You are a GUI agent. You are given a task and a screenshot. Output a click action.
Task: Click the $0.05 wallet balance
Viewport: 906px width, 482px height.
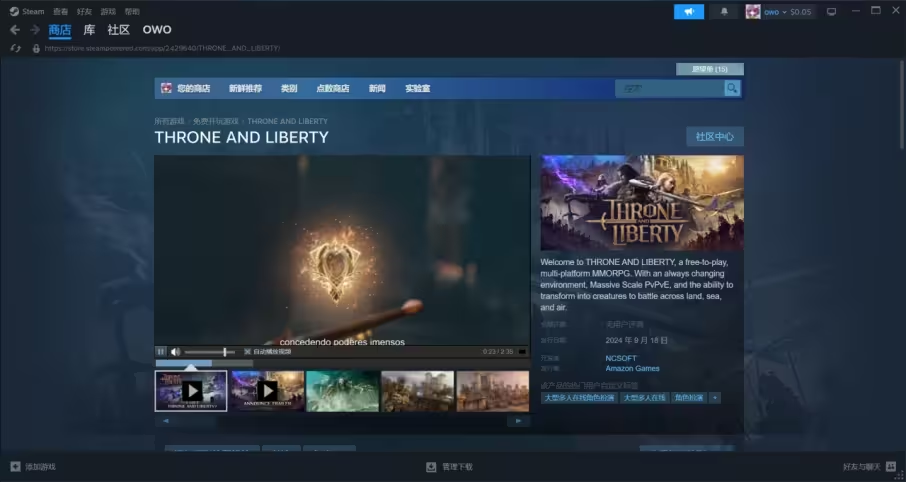801,12
